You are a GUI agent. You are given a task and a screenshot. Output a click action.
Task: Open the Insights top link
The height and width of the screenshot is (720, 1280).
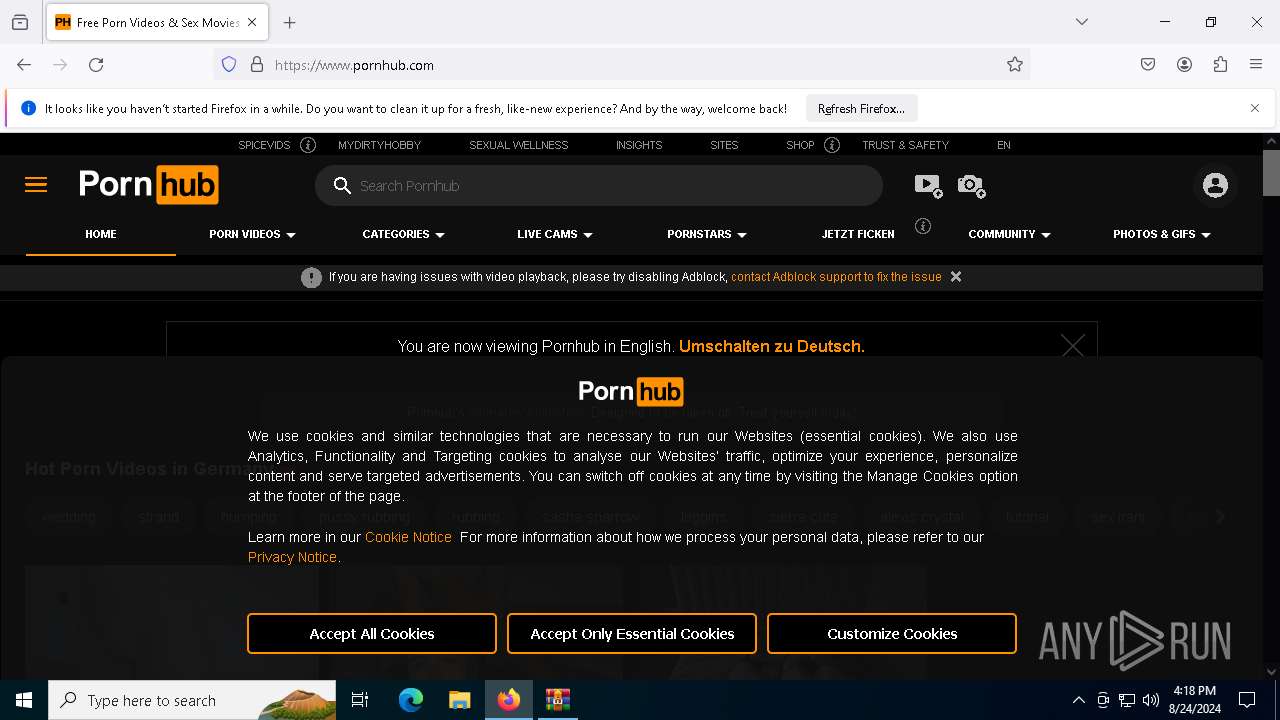(639, 145)
